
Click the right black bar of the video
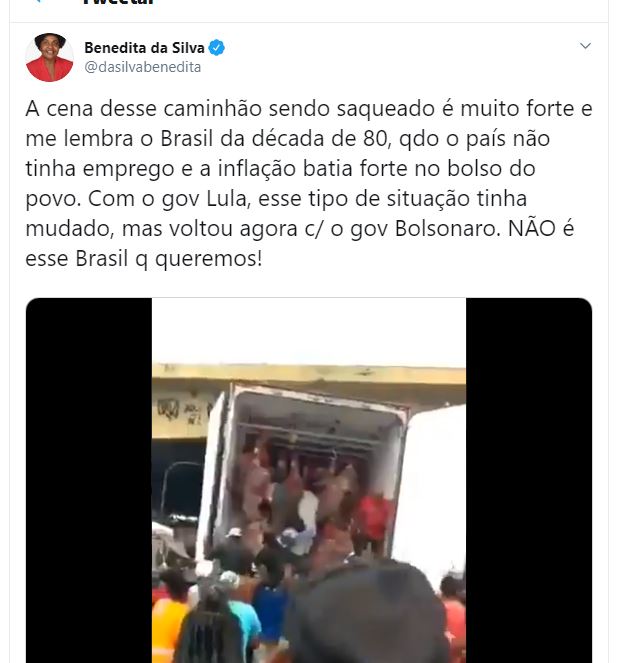tap(529, 480)
